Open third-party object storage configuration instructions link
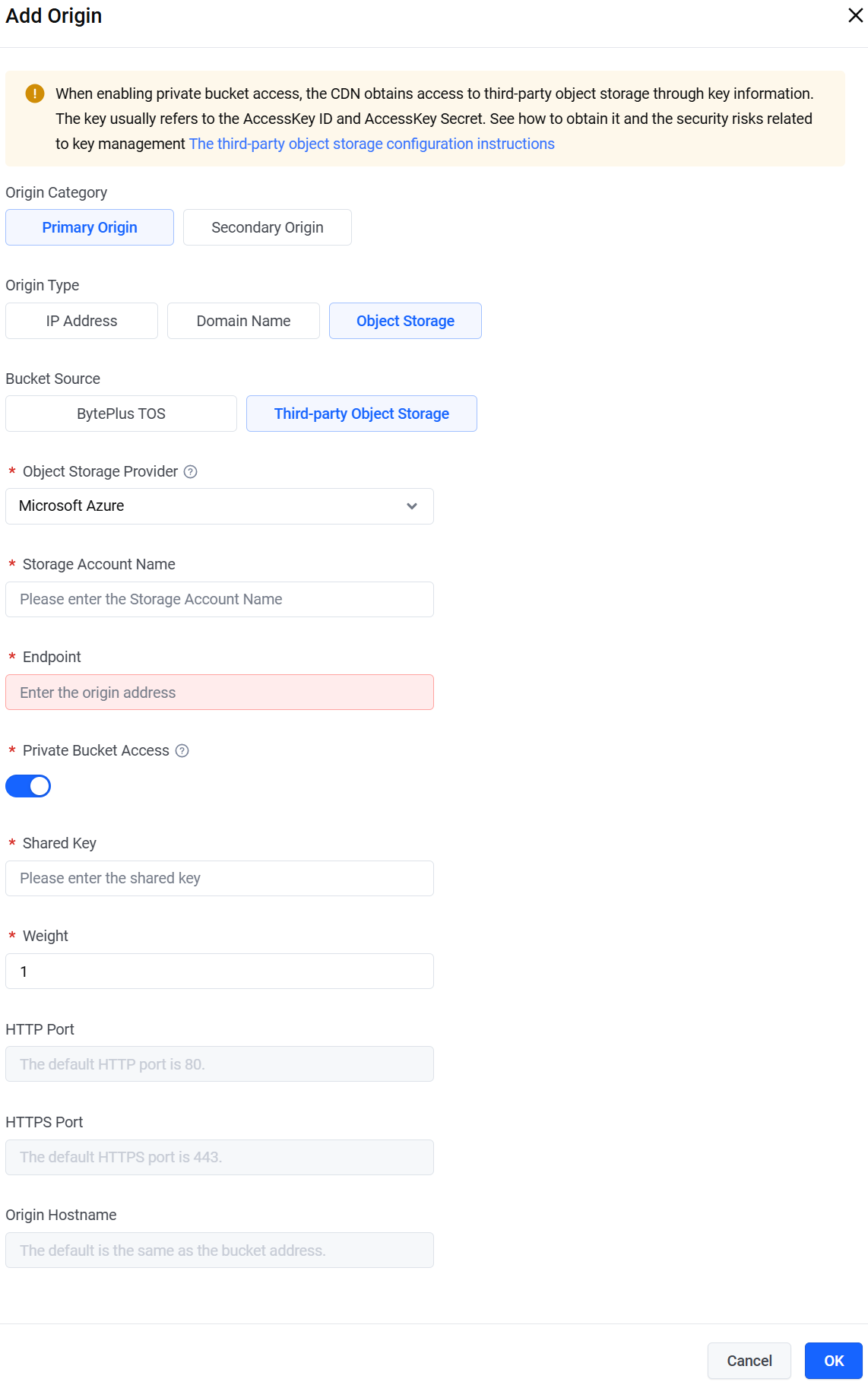Image resolution: width=868 pixels, height=1382 pixels. (372, 144)
